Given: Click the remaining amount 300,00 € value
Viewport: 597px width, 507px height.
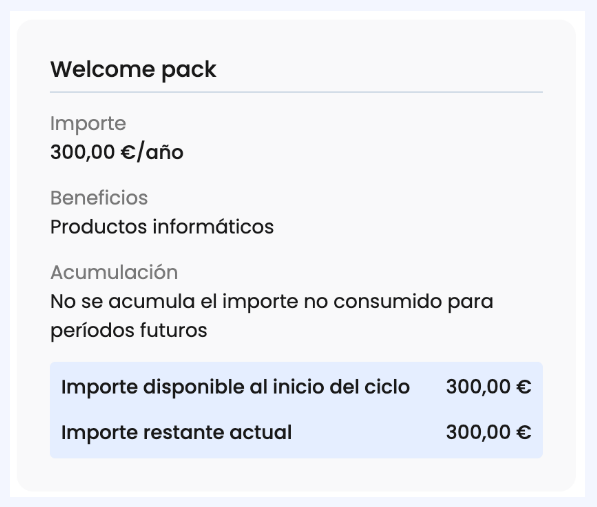Looking at the screenshot, I should [x=488, y=432].
